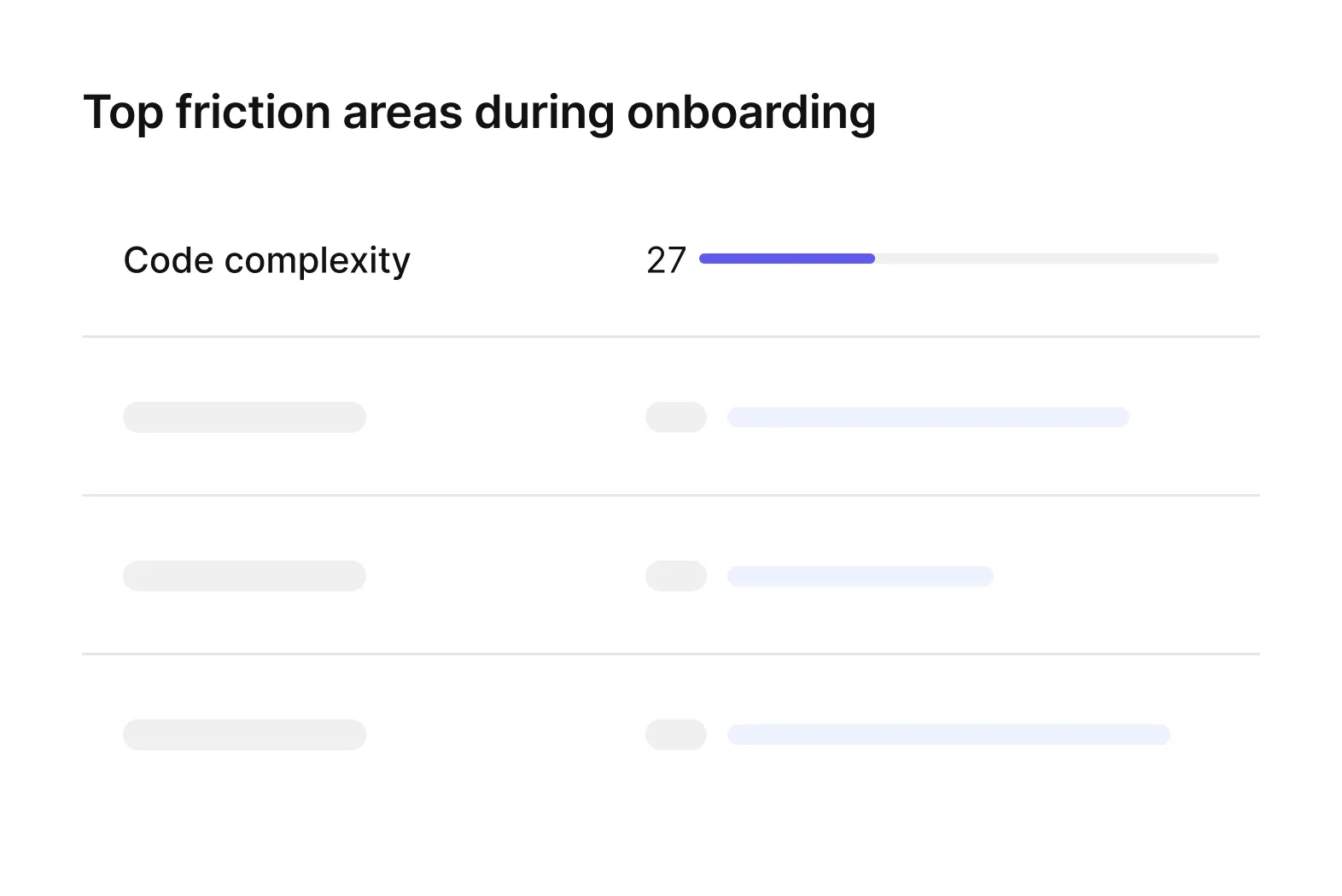Click the word "friction" in the heading
The height and width of the screenshot is (896, 1342).
(x=253, y=113)
